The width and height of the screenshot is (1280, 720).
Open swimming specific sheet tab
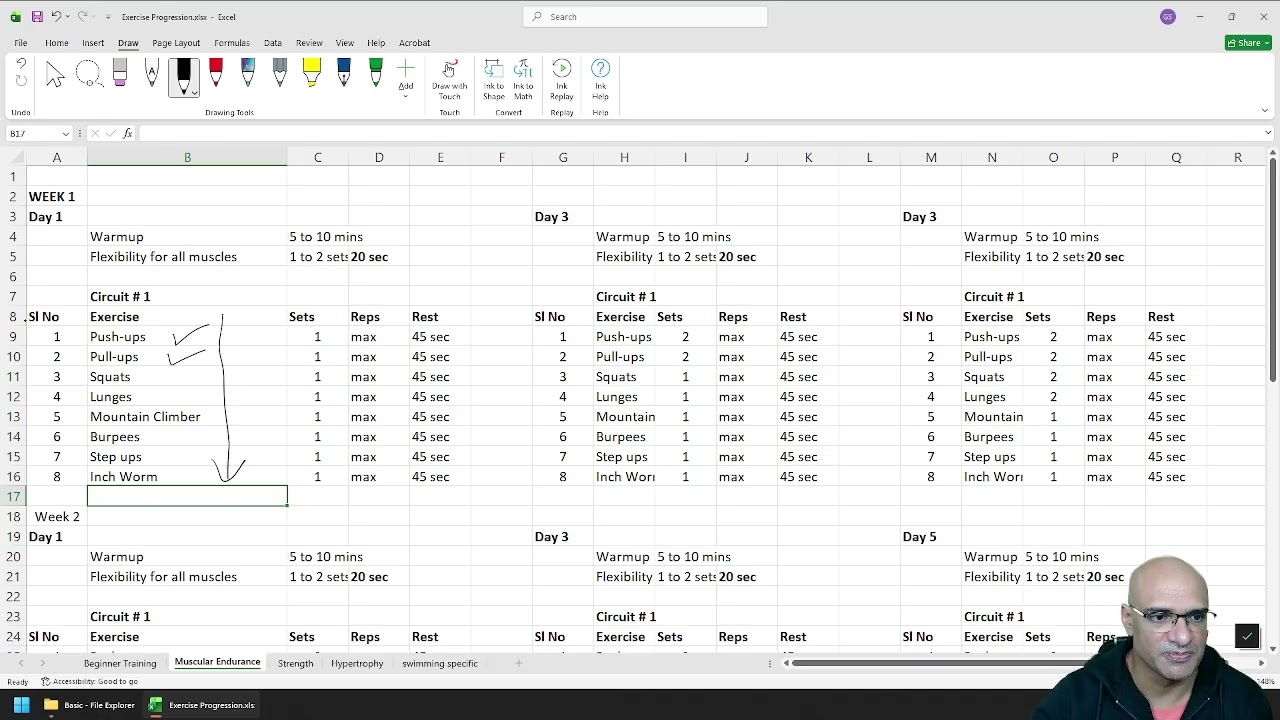[x=440, y=663]
